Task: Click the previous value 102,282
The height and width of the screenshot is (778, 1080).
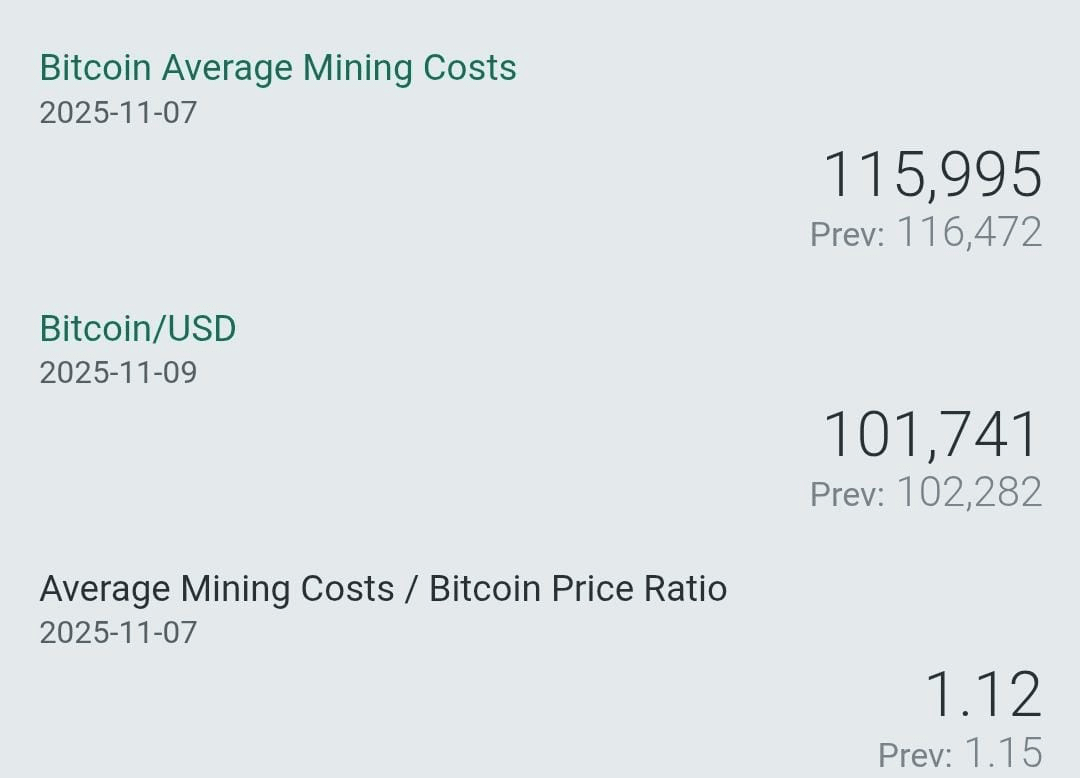Action: point(969,493)
